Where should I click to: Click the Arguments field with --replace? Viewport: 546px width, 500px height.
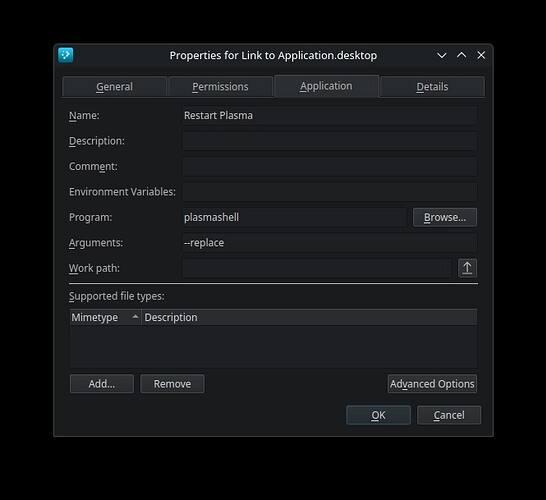pos(329,243)
